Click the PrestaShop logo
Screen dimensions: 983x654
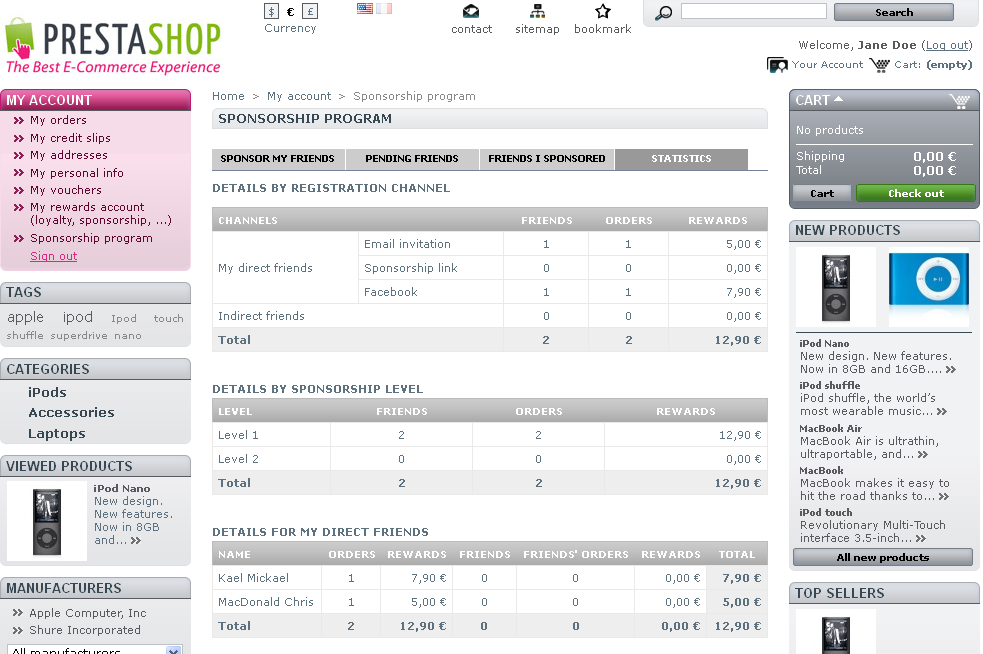113,46
